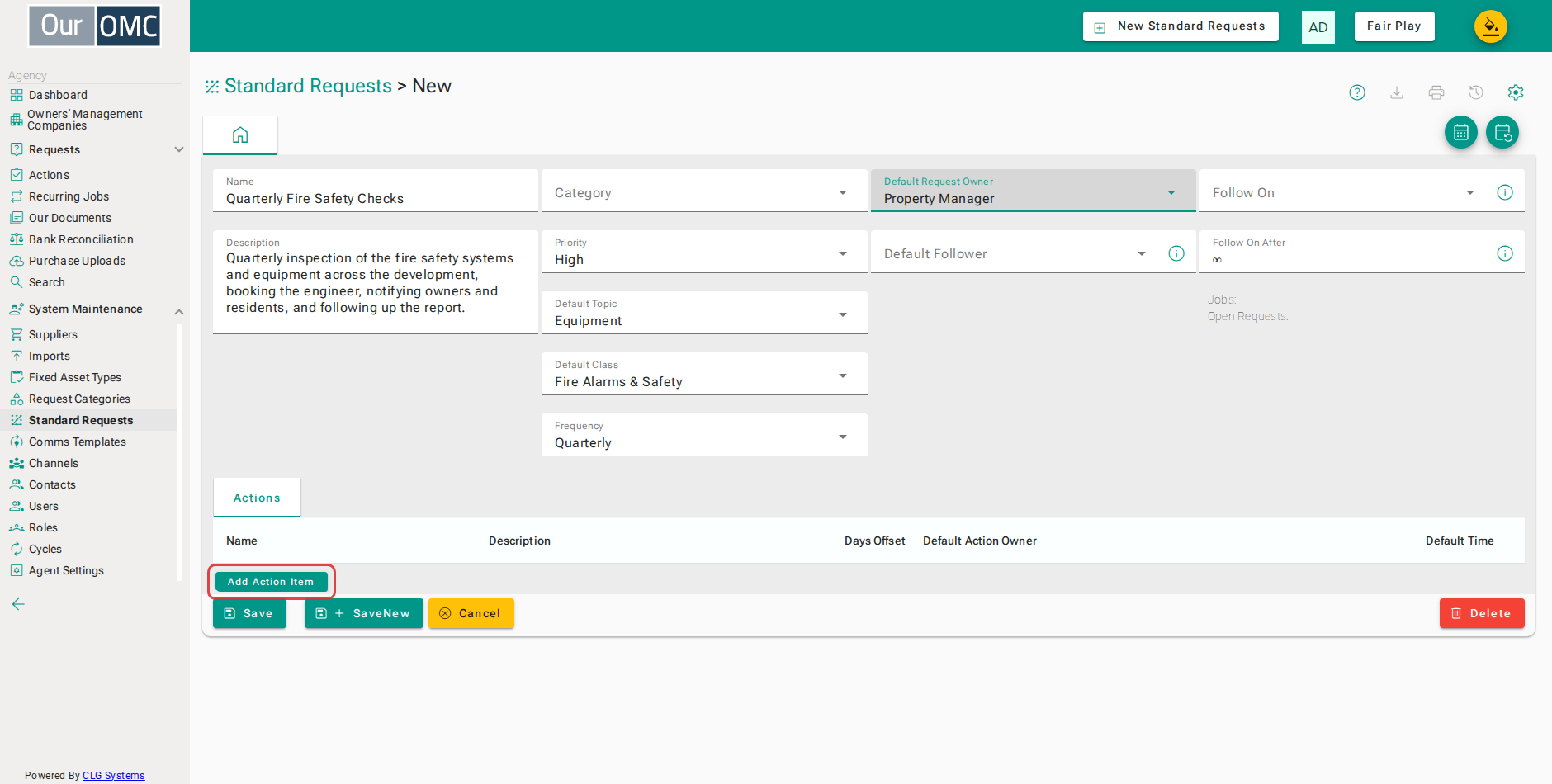Open Recurring Jobs in sidebar
The height and width of the screenshot is (784, 1552).
tap(69, 196)
